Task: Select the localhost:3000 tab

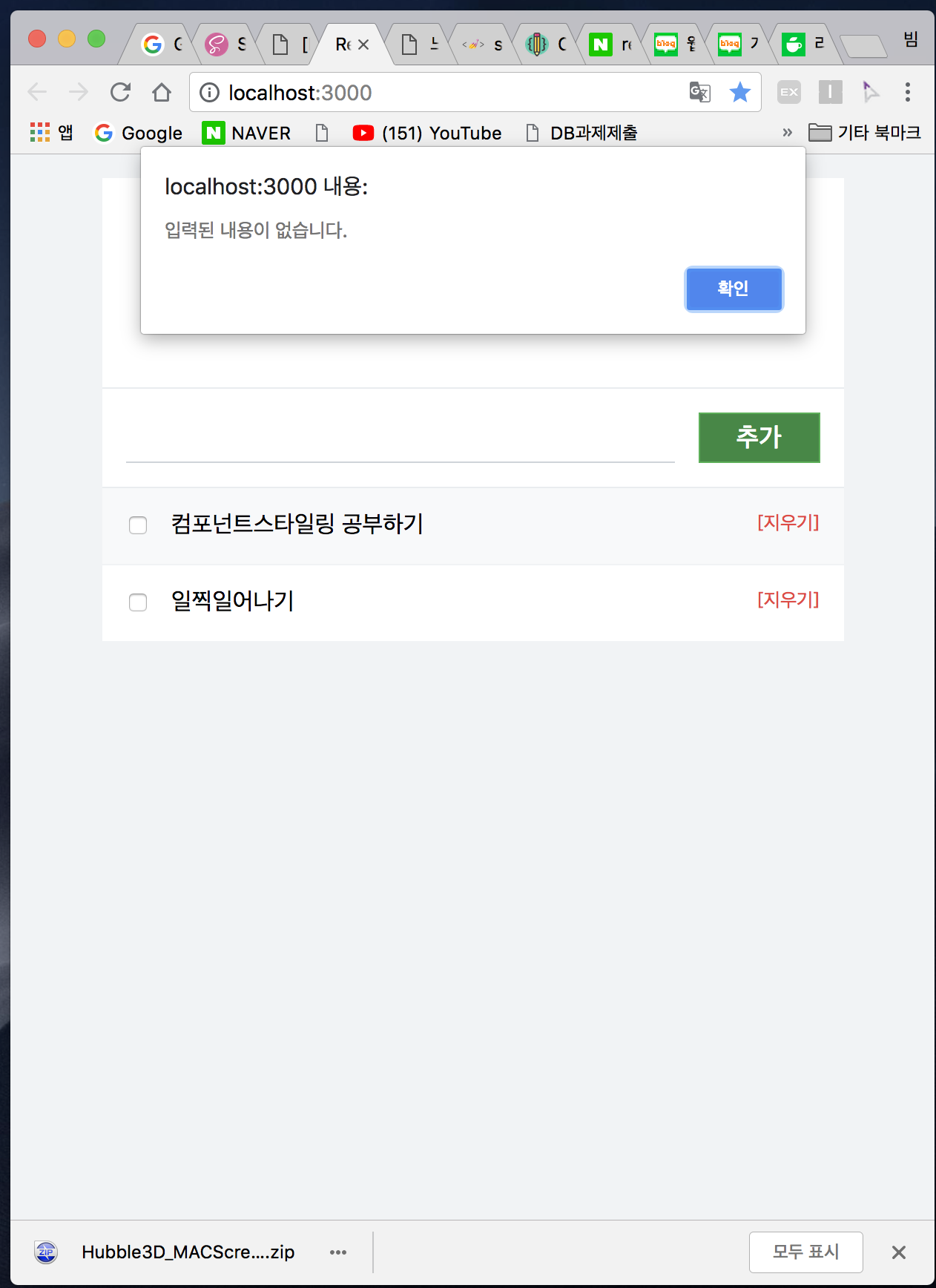Action: (341, 43)
